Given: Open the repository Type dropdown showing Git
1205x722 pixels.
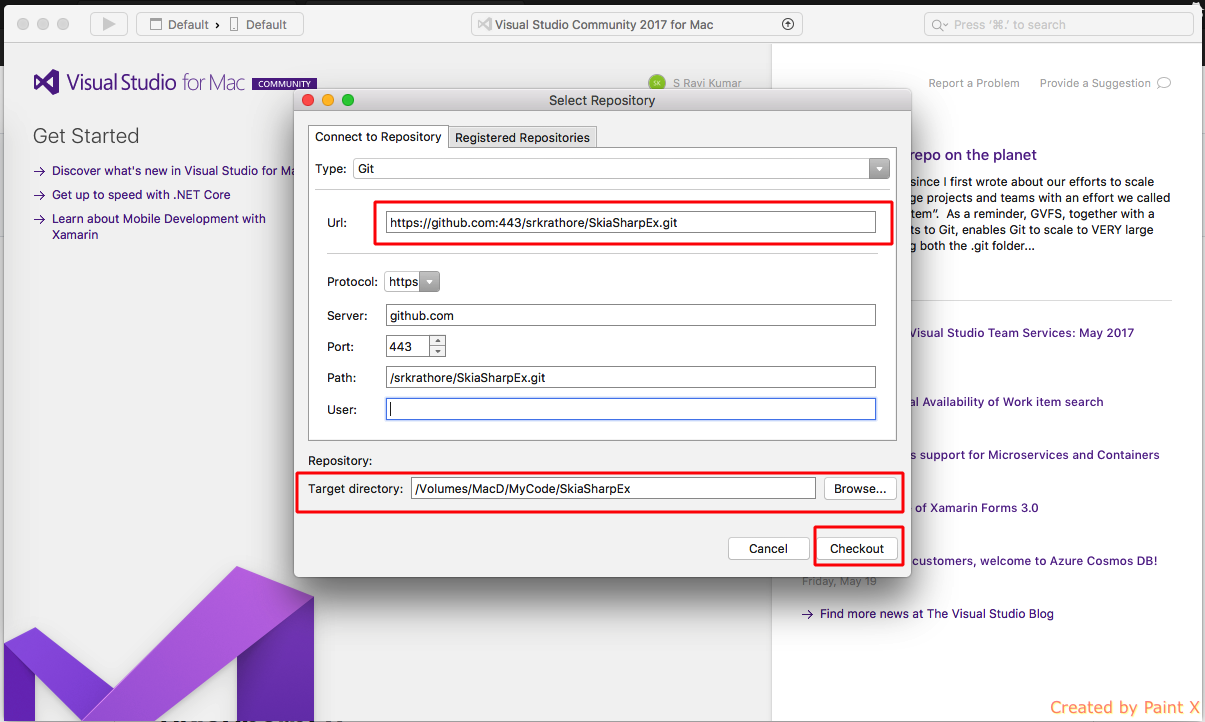Looking at the screenshot, I should 621,169.
